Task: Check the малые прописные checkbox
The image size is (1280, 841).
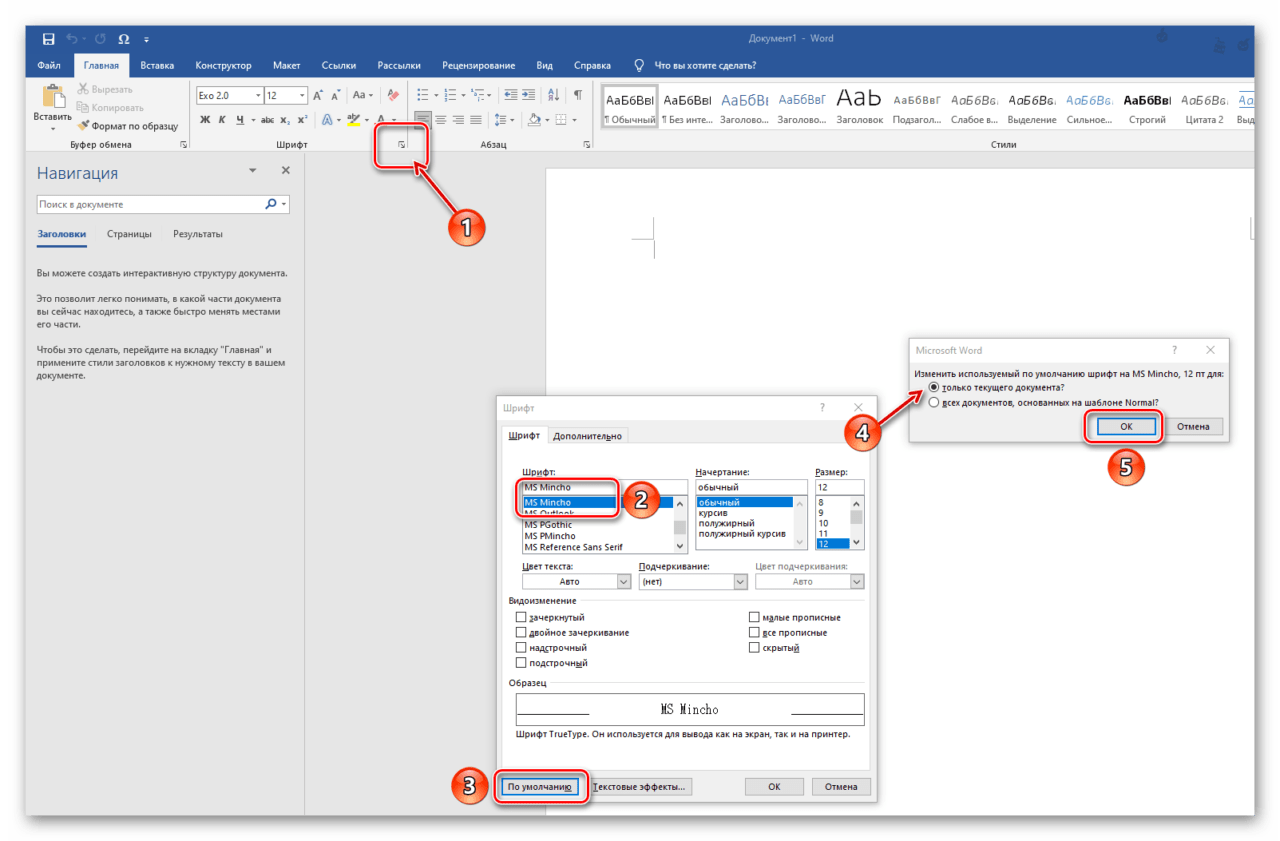Action: 755,618
